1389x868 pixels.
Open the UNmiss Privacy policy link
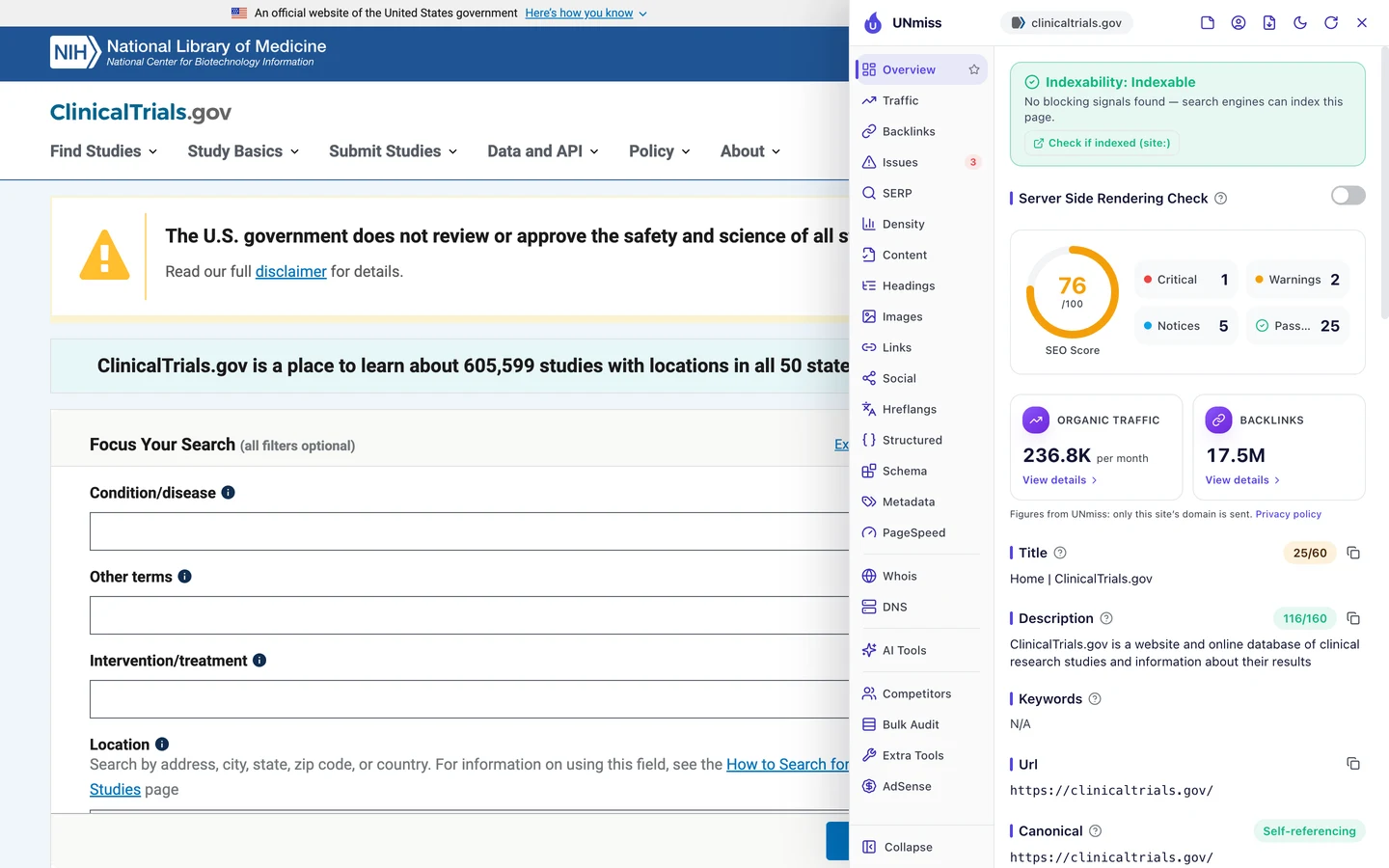(x=1288, y=514)
